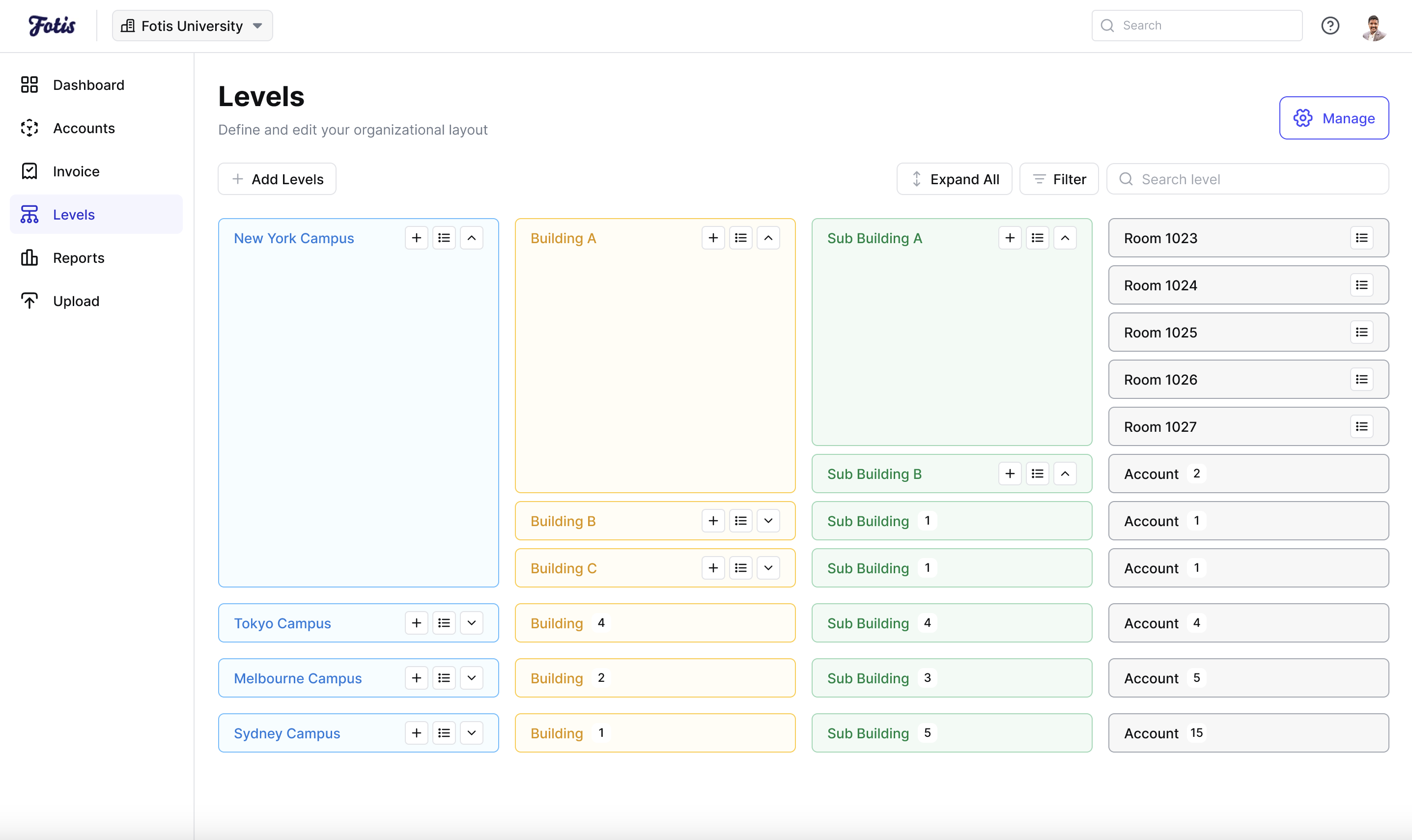Viewport: 1412px width, 840px height.
Task: Click the Upload icon in the sidebar
Action: point(29,301)
